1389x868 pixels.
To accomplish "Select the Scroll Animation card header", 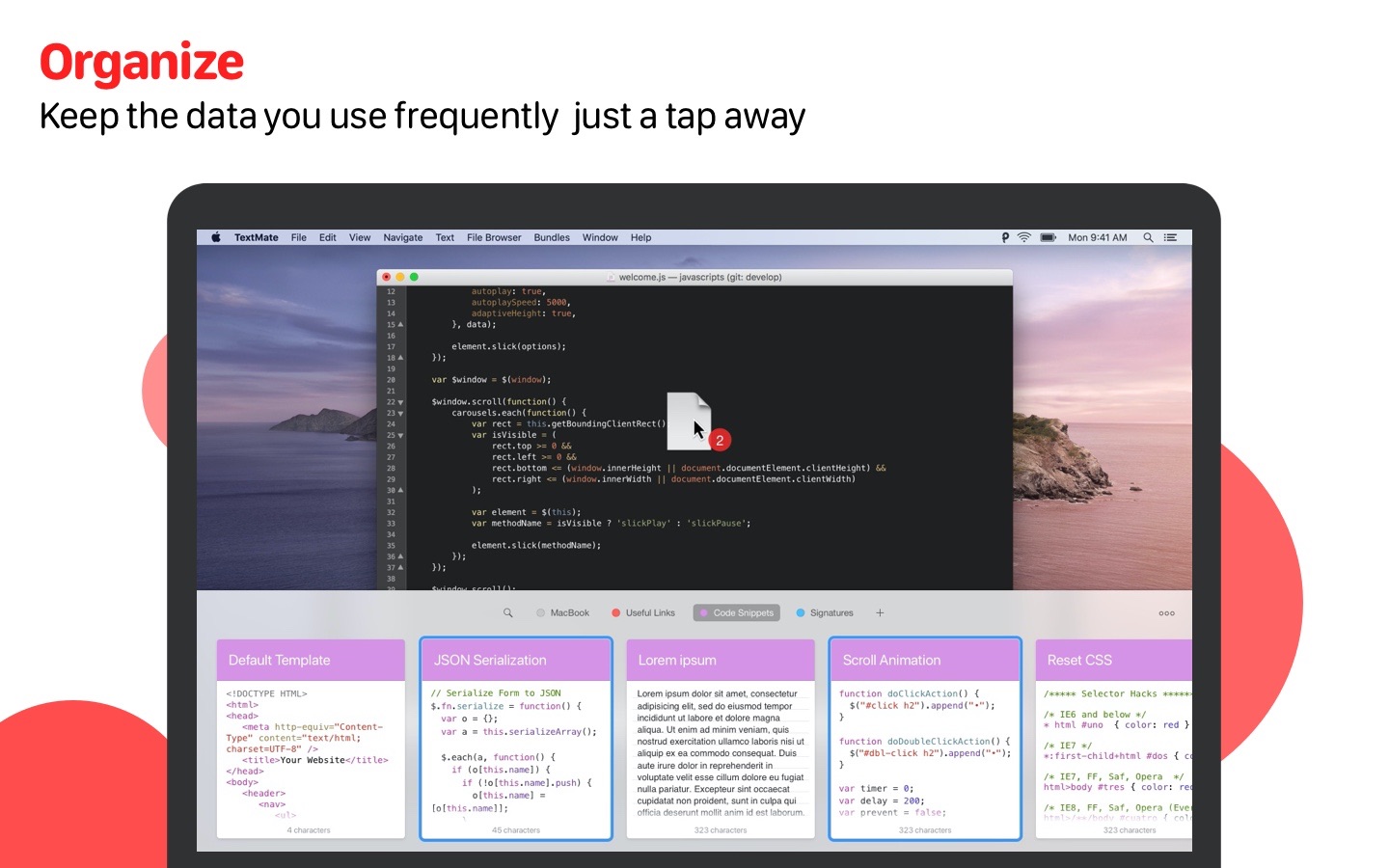I will pyautogui.click(x=925, y=660).
